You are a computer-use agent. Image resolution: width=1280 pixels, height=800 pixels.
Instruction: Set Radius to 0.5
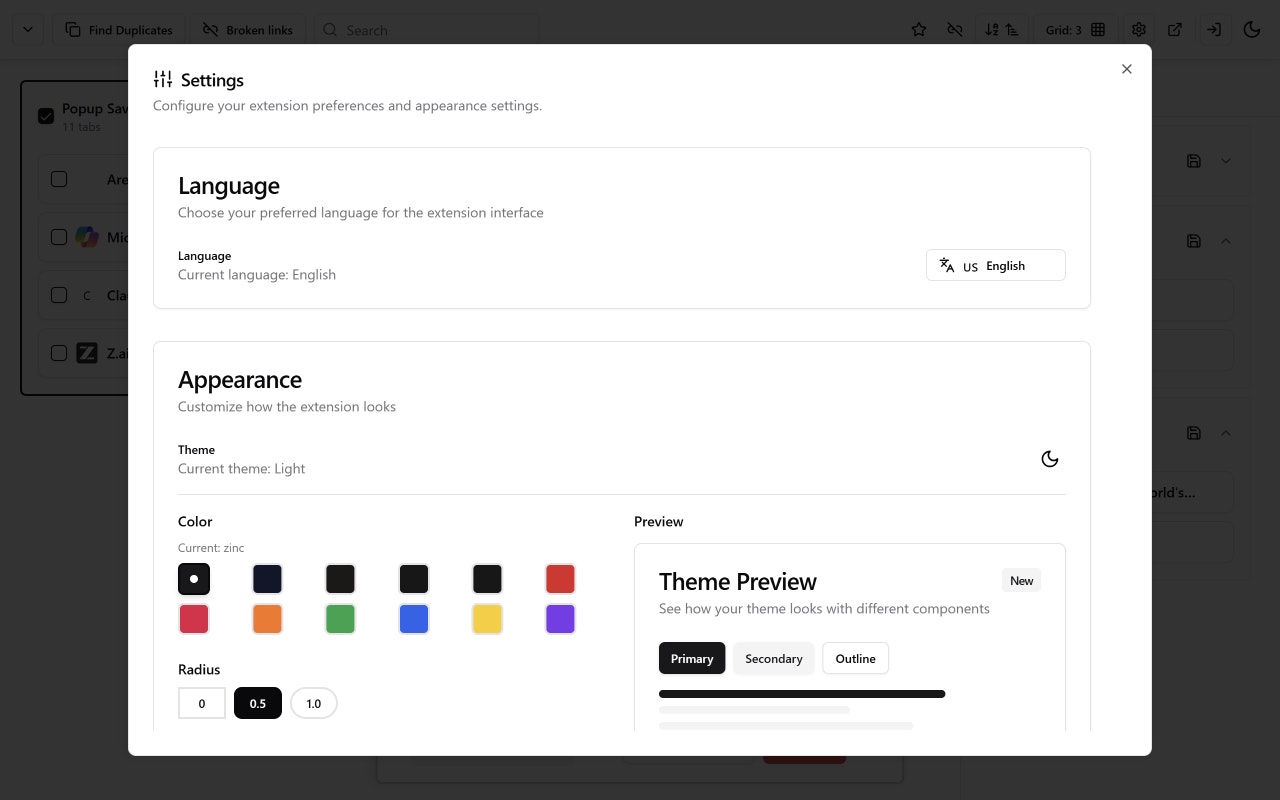coord(258,703)
